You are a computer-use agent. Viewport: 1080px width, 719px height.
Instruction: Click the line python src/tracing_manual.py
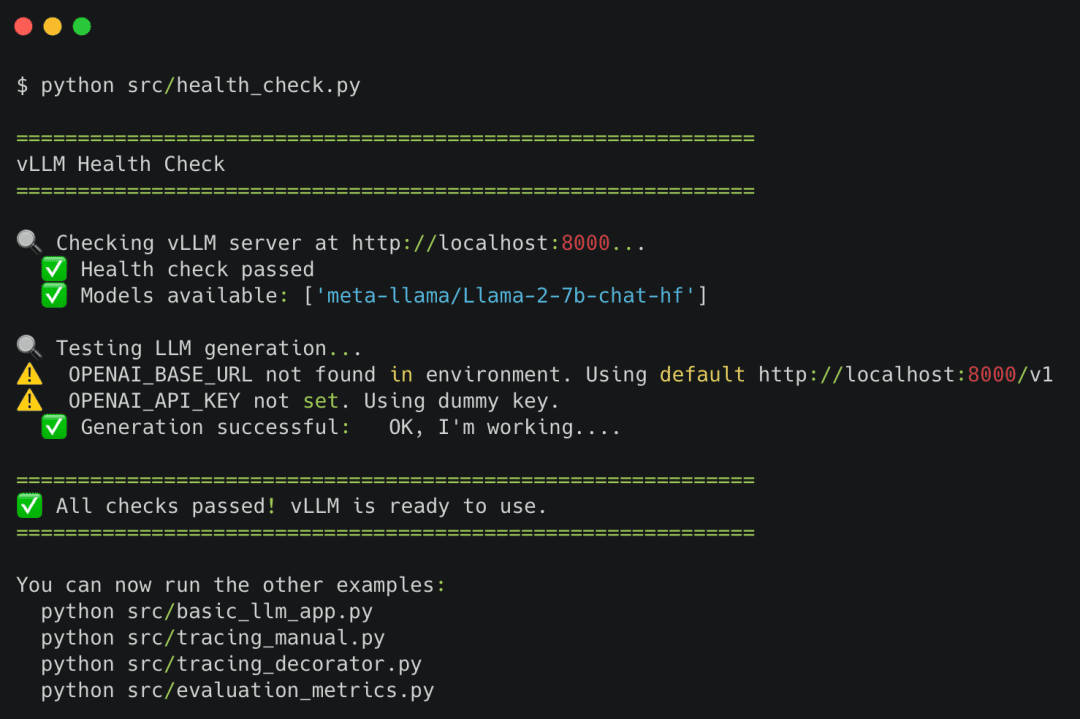click(x=213, y=638)
